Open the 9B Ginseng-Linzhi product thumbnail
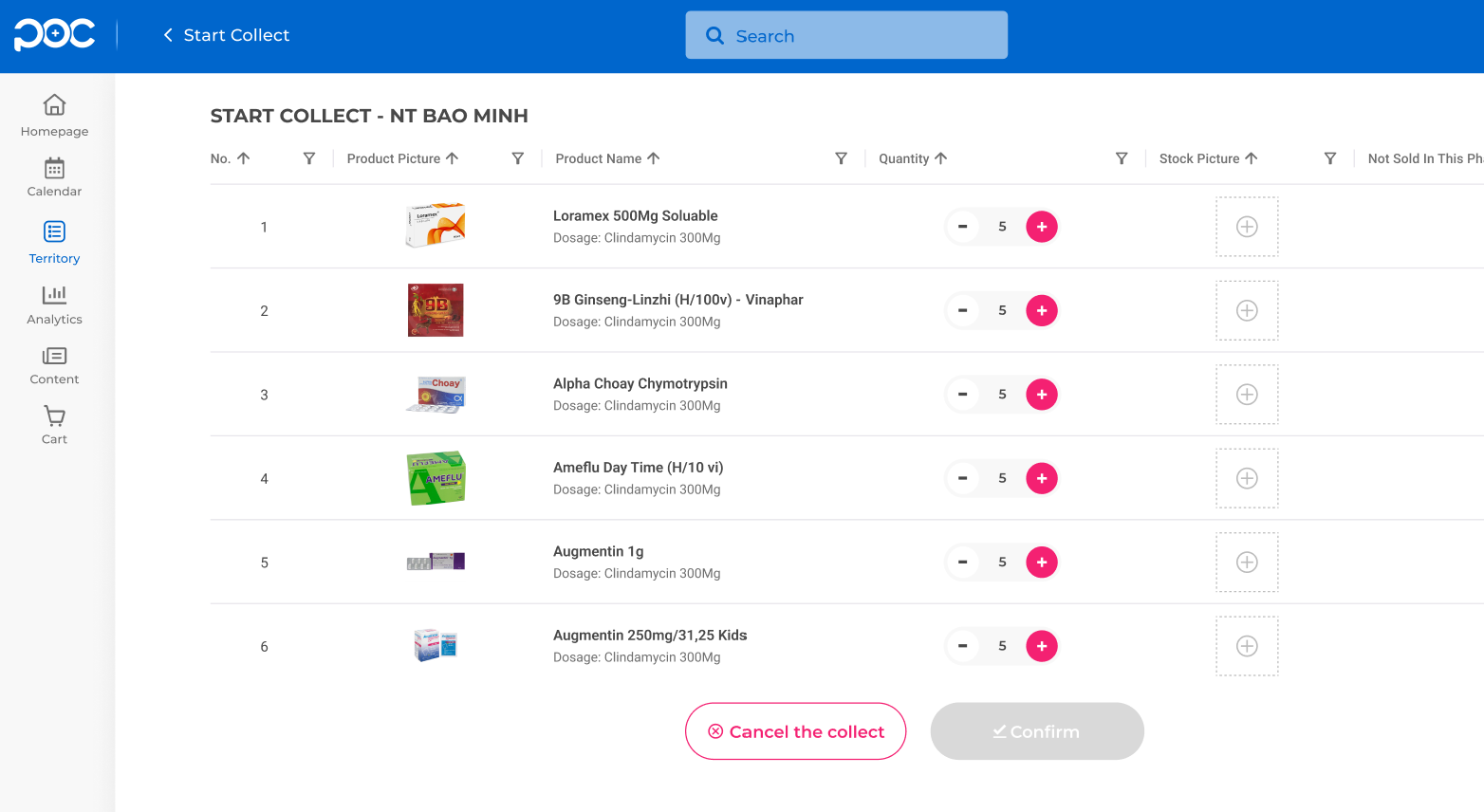This screenshot has width=1484, height=812. [x=436, y=310]
